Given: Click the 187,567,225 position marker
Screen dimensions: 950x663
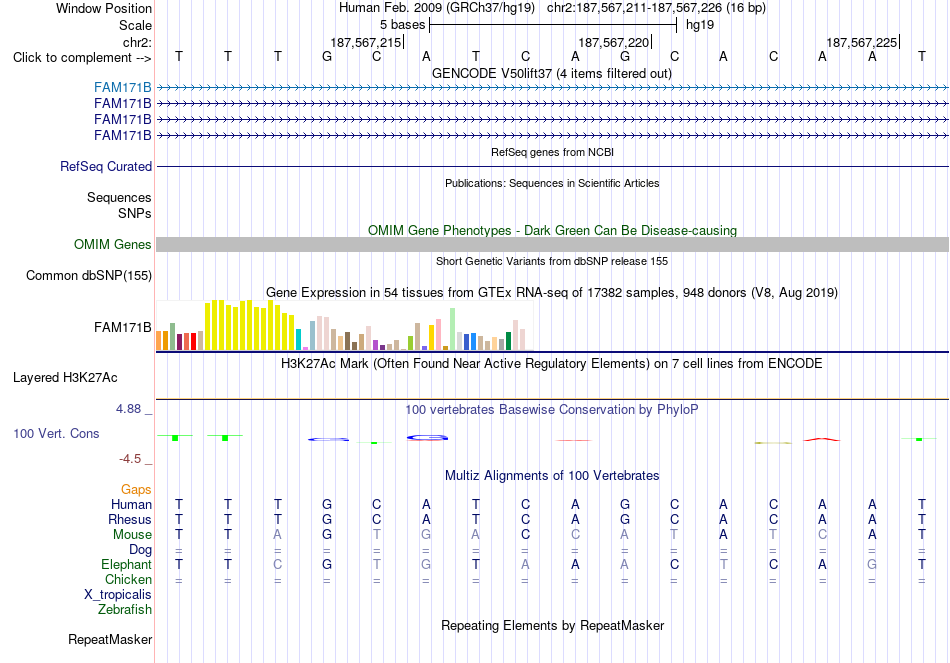Looking at the screenshot, I should point(862,42).
